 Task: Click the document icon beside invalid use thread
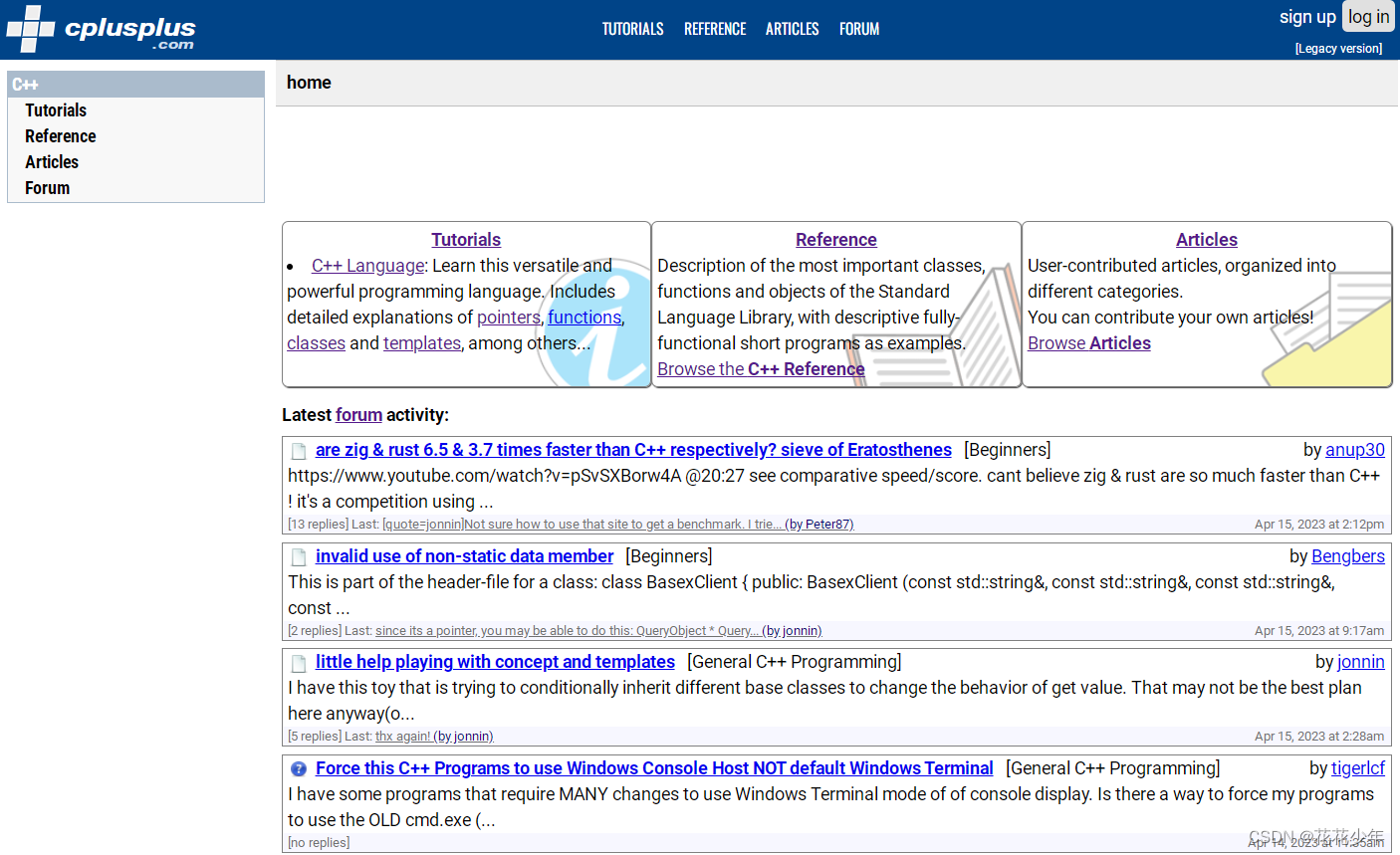[298, 557]
